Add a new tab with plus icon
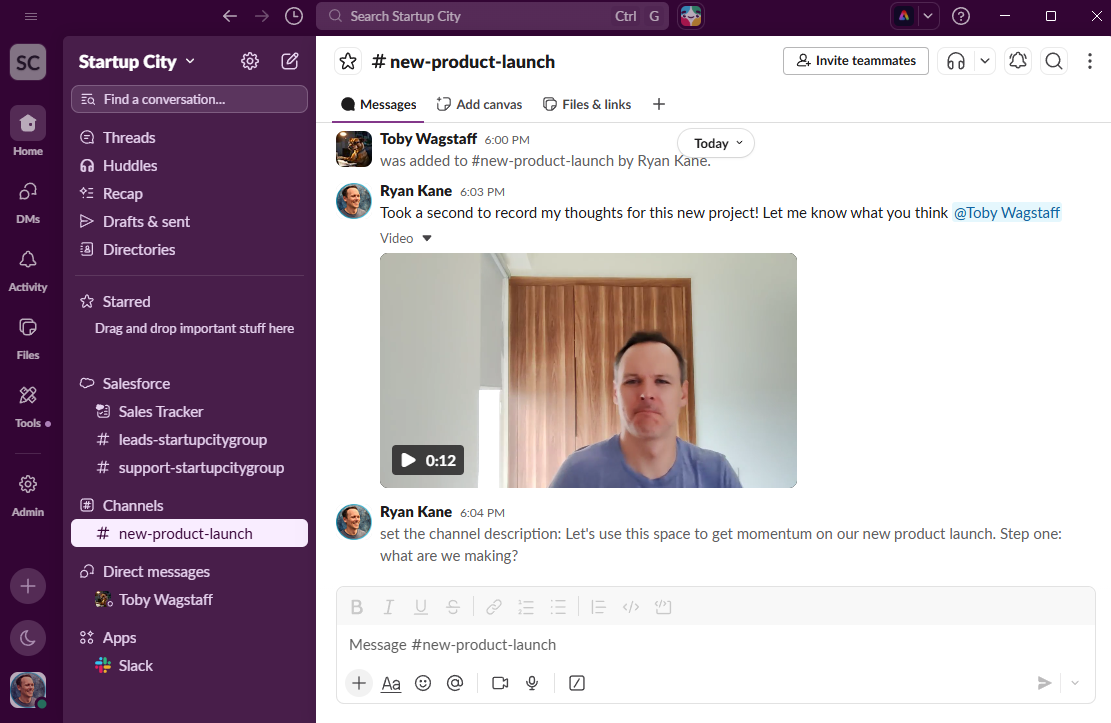Image resolution: width=1111 pixels, height=723 pixels. pyautogui.click(x=659, y=105)
